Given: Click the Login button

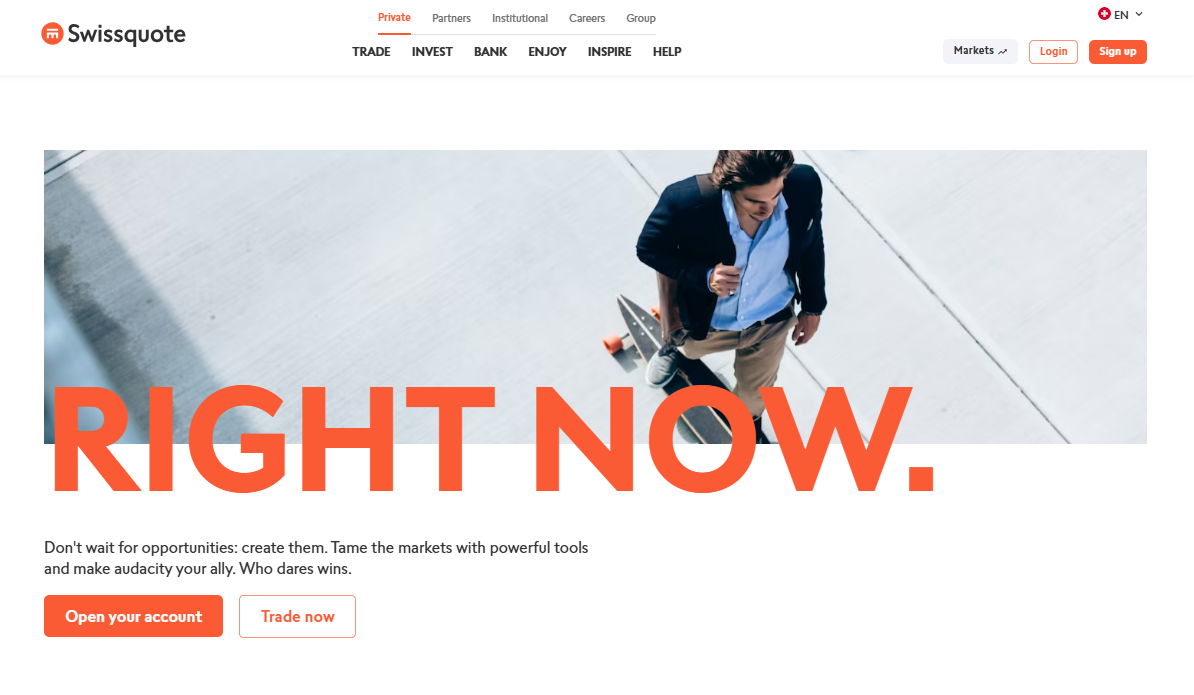Looking at the screenshot, I should point(1053,52).
